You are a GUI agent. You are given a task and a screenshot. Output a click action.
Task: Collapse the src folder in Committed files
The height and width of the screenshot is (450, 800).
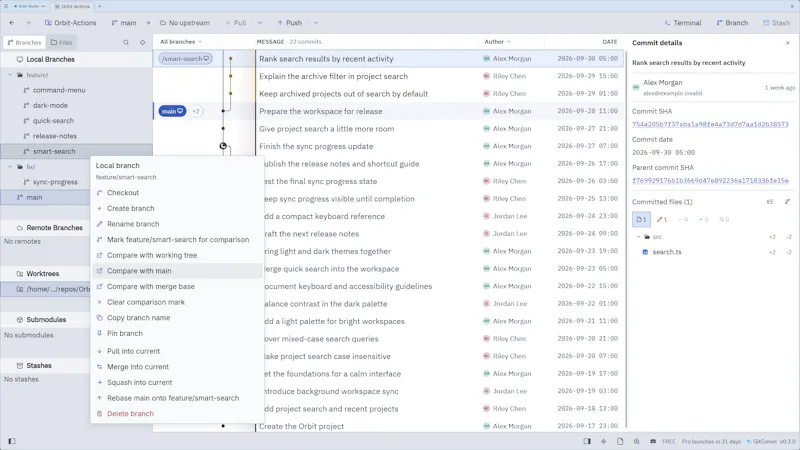pos(638,237)
